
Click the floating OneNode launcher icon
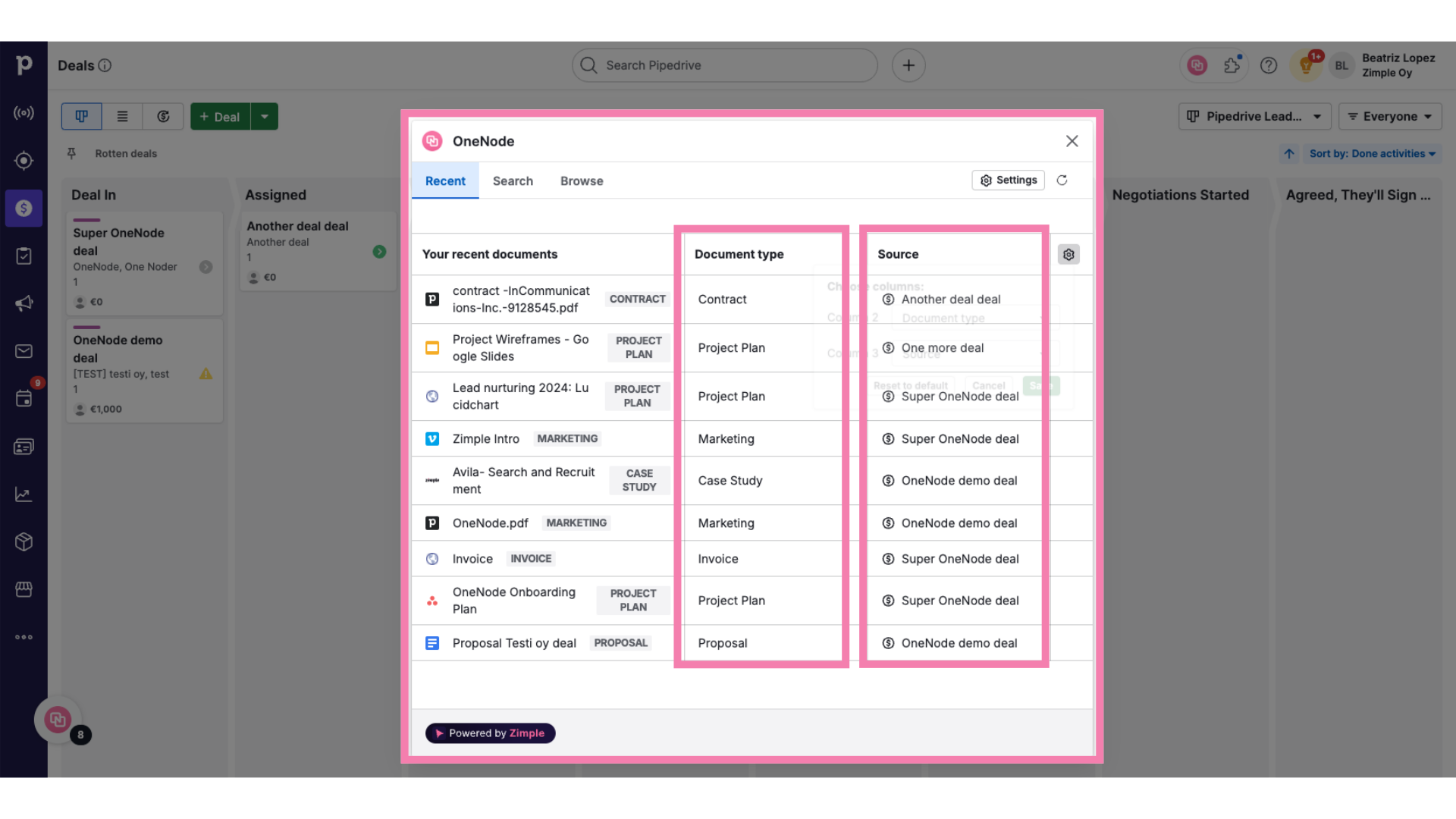58,719
